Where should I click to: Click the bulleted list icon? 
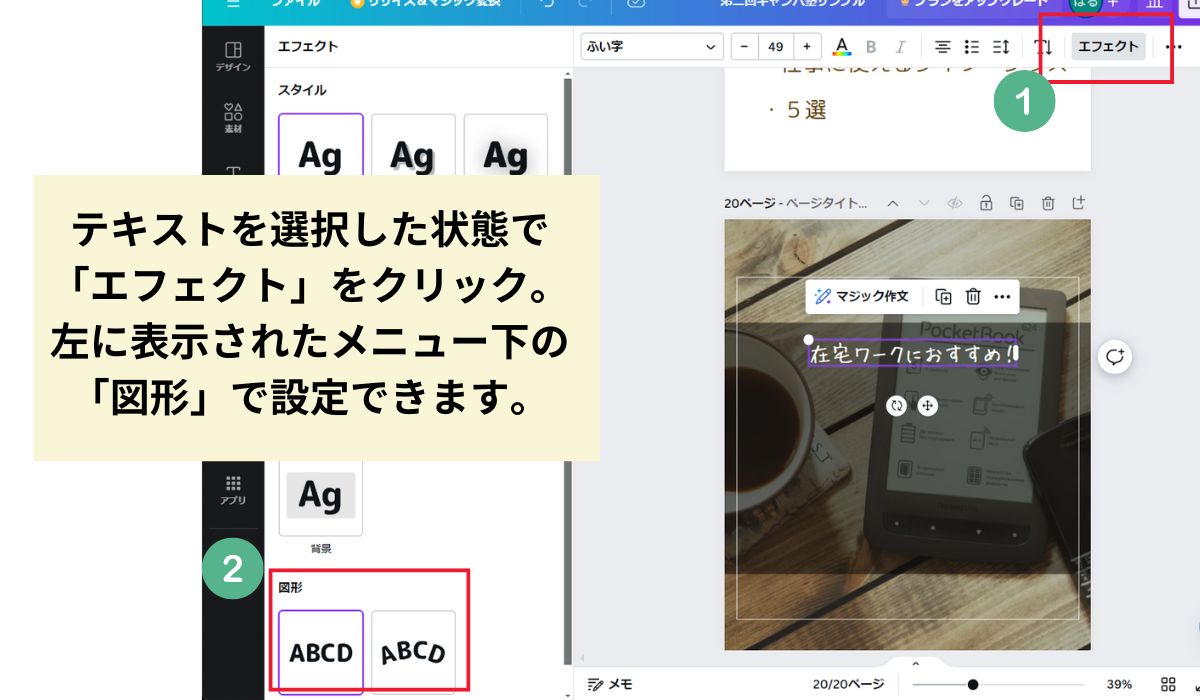pos(971,47)
